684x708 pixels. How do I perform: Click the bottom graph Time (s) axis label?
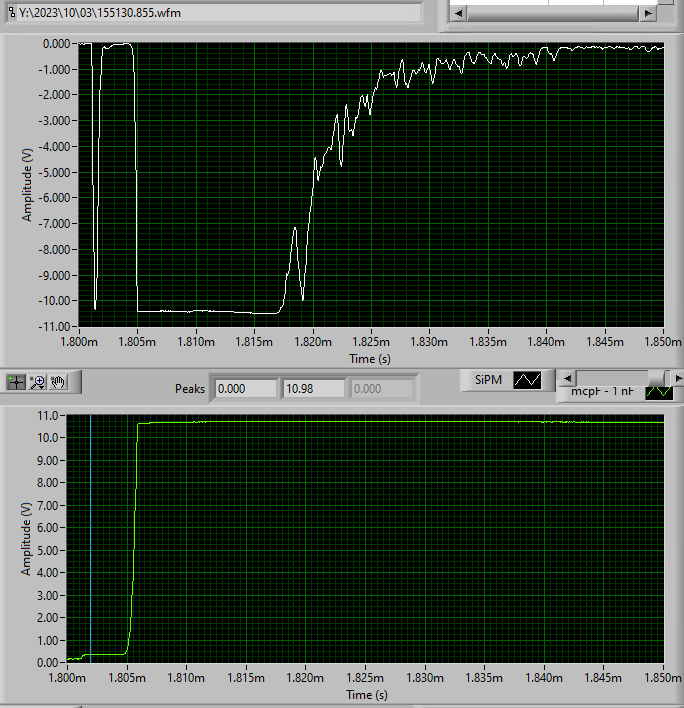(x=367, y=694)
